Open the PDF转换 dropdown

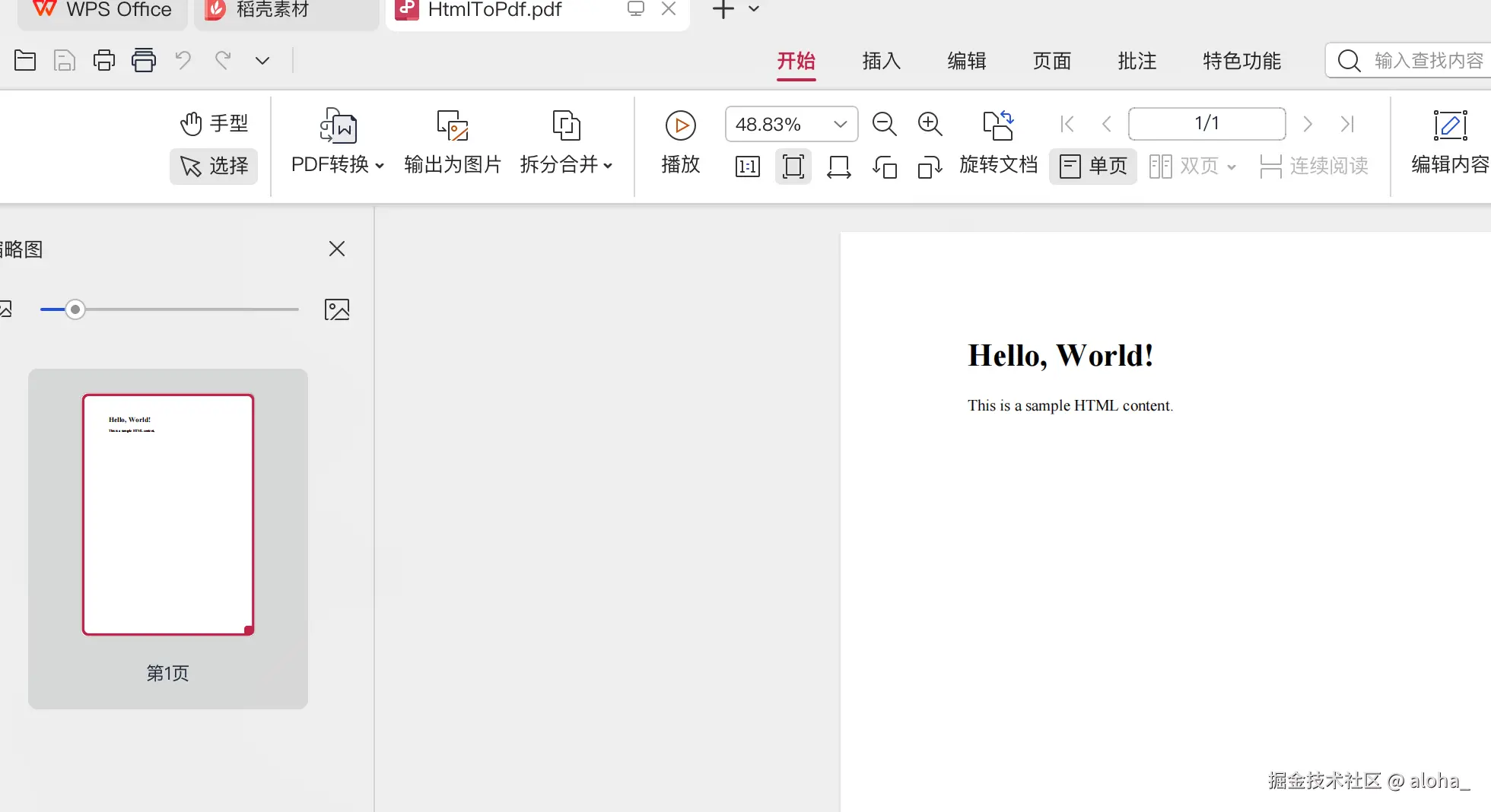point(338,144)
